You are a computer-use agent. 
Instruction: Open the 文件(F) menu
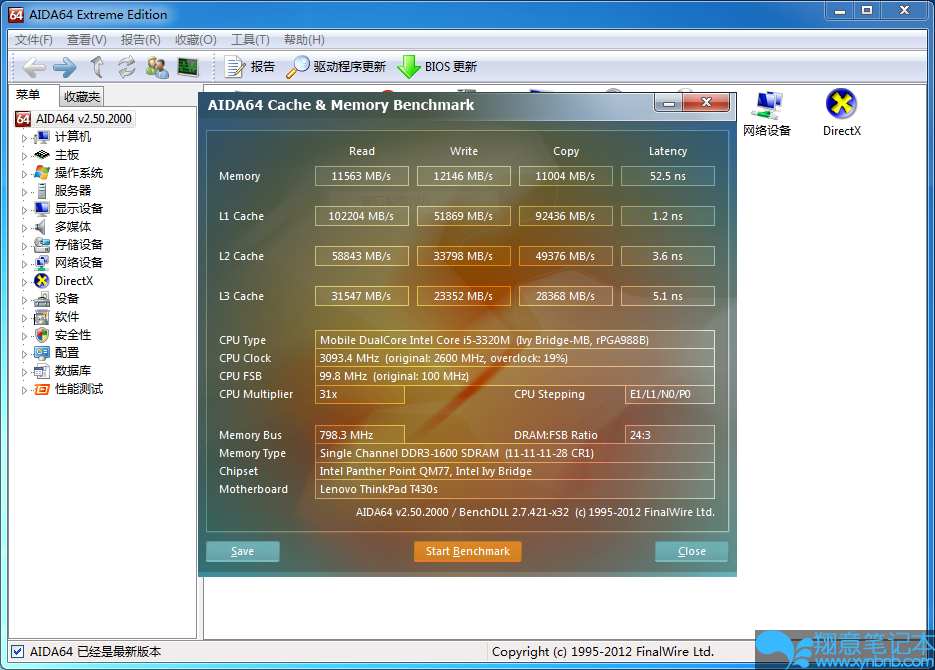point(33,40)
